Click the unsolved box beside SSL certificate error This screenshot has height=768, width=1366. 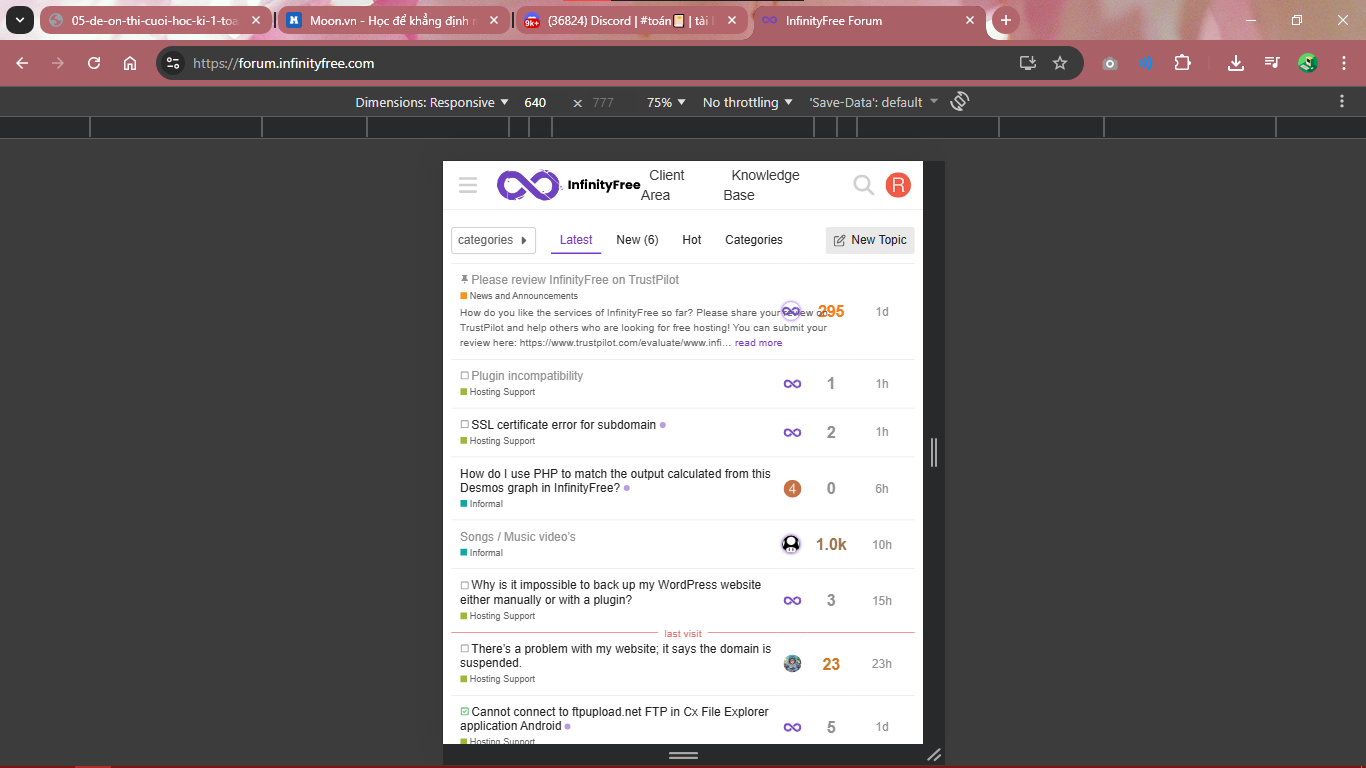click(465, 425)
